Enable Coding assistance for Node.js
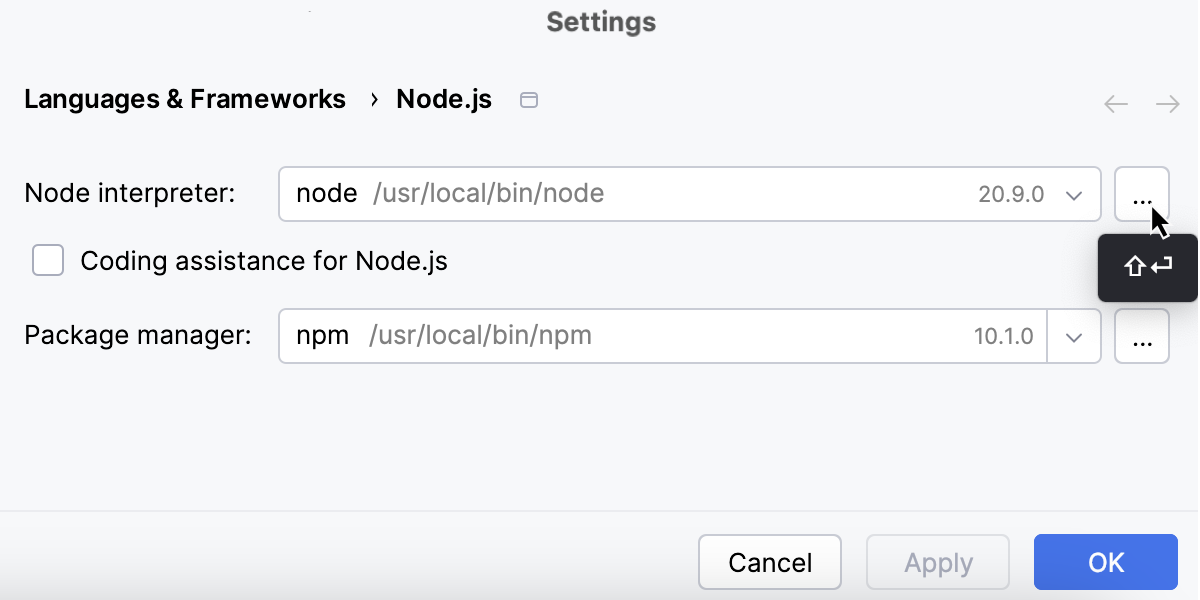Viewport: 1200px width, 600px height. point(47,260)
